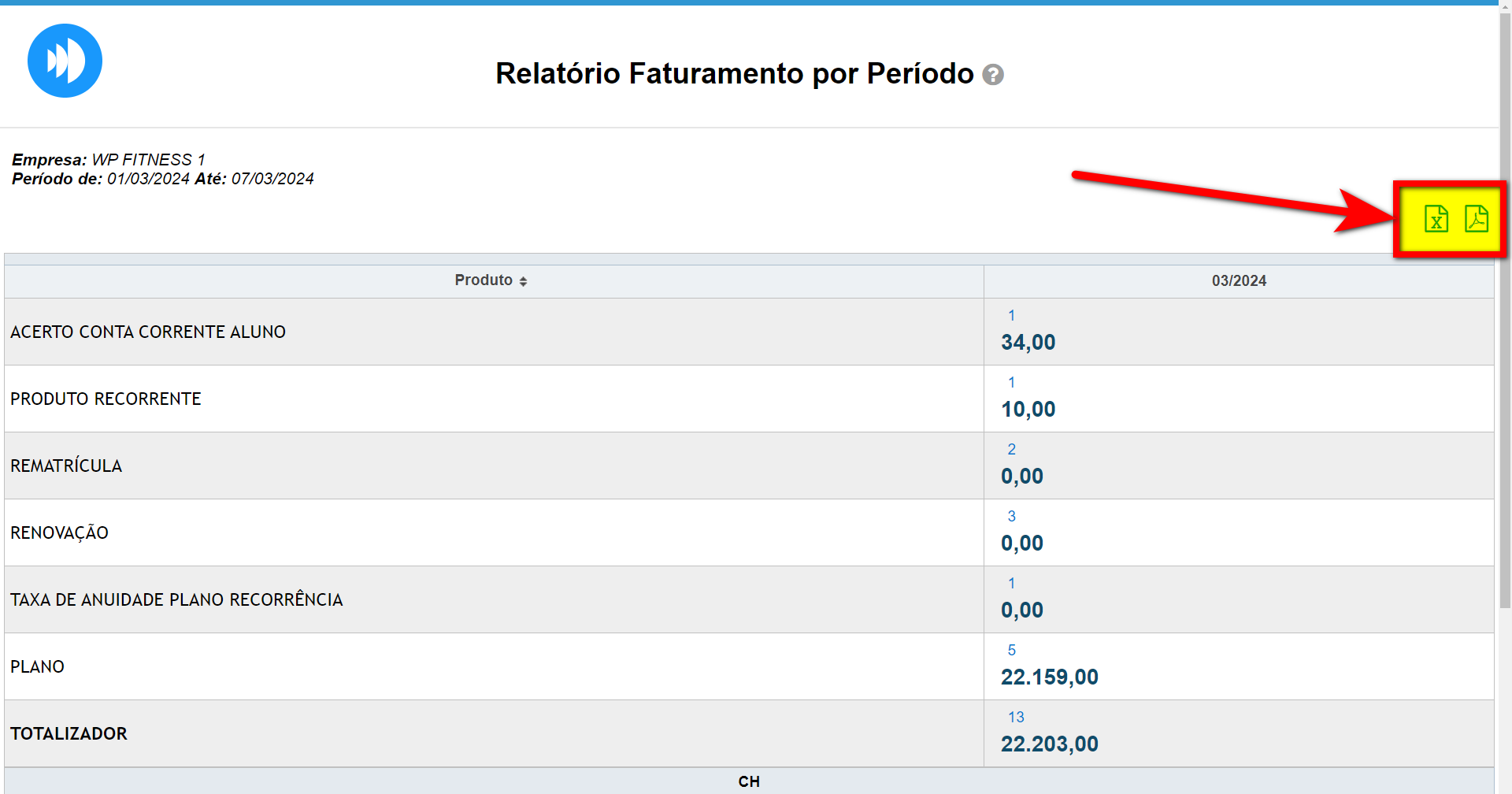
Task: Click the 22.159,00 PLANO value
Action: 1049,677
